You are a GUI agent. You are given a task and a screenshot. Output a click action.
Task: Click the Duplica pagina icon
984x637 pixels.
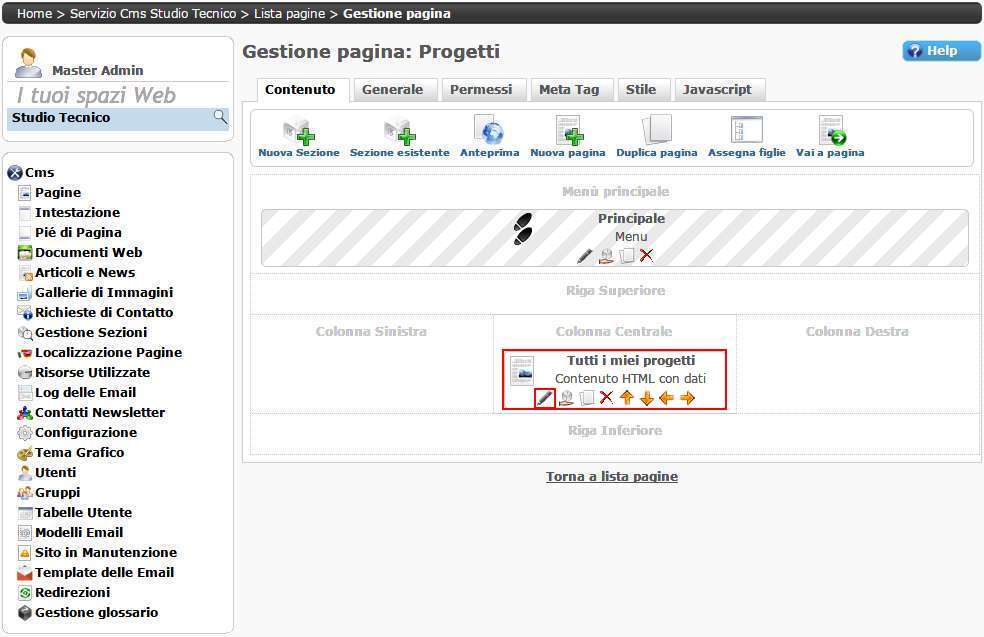[656, 131]
